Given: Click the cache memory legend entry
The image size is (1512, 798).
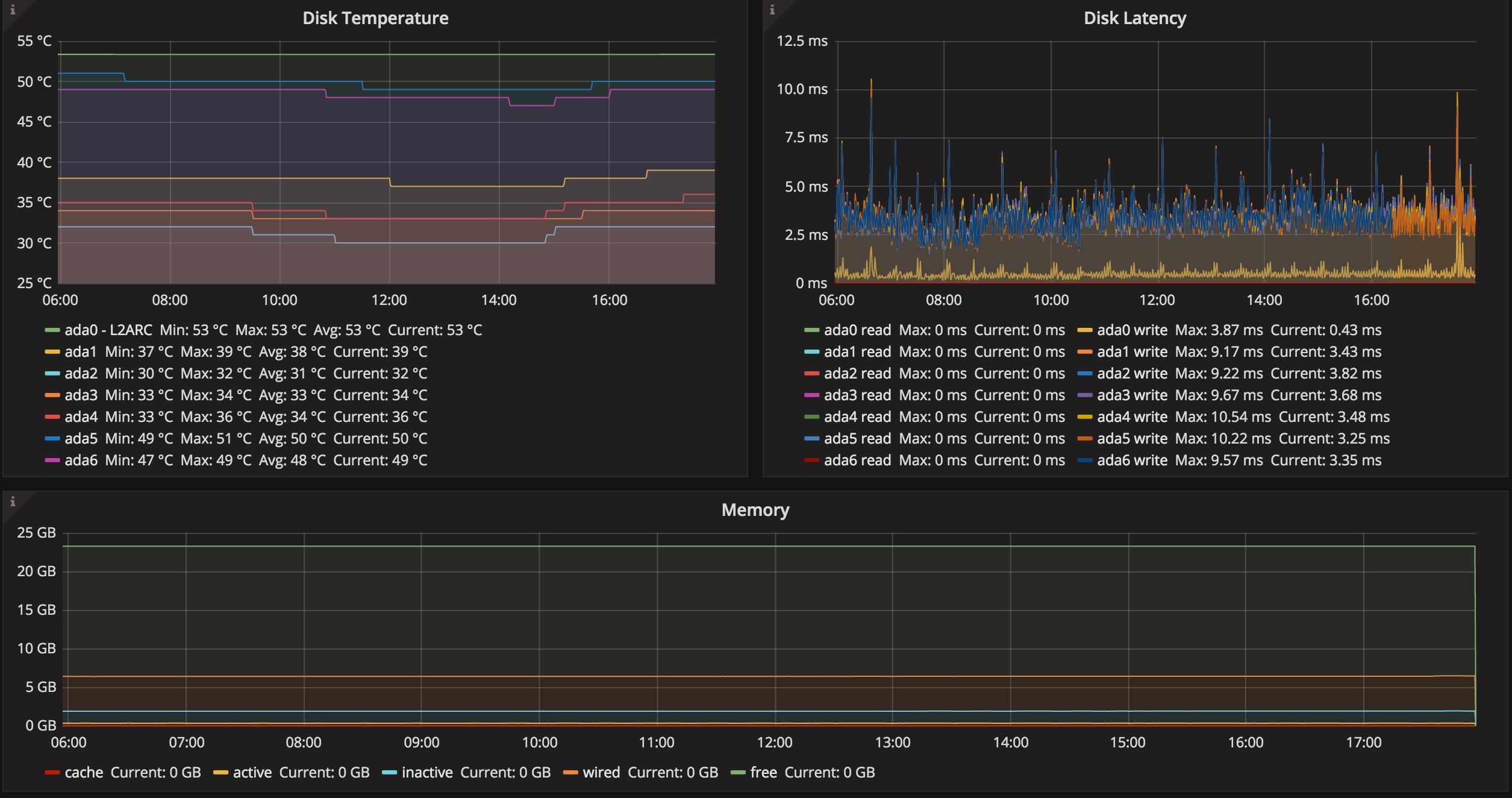Looking at the screenshot, I should click(x=84, y=773).
